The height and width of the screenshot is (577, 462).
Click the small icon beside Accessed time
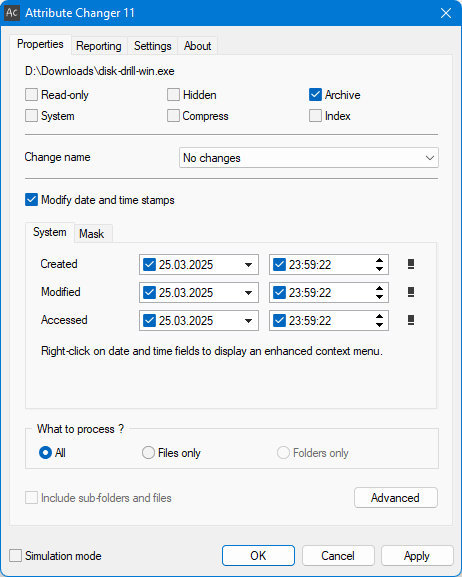point(411,320)
